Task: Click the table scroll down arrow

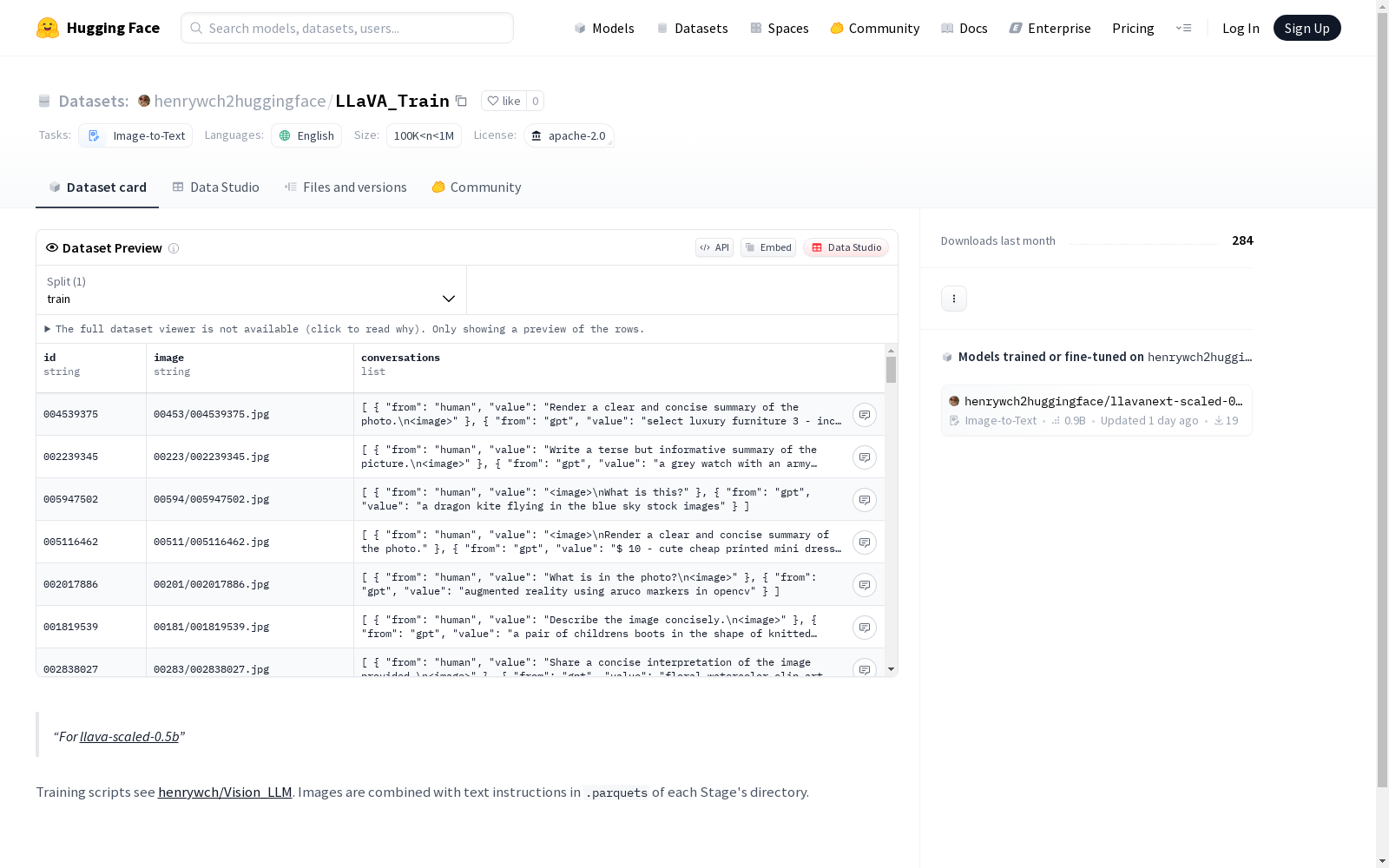Action: click(891, 669)
